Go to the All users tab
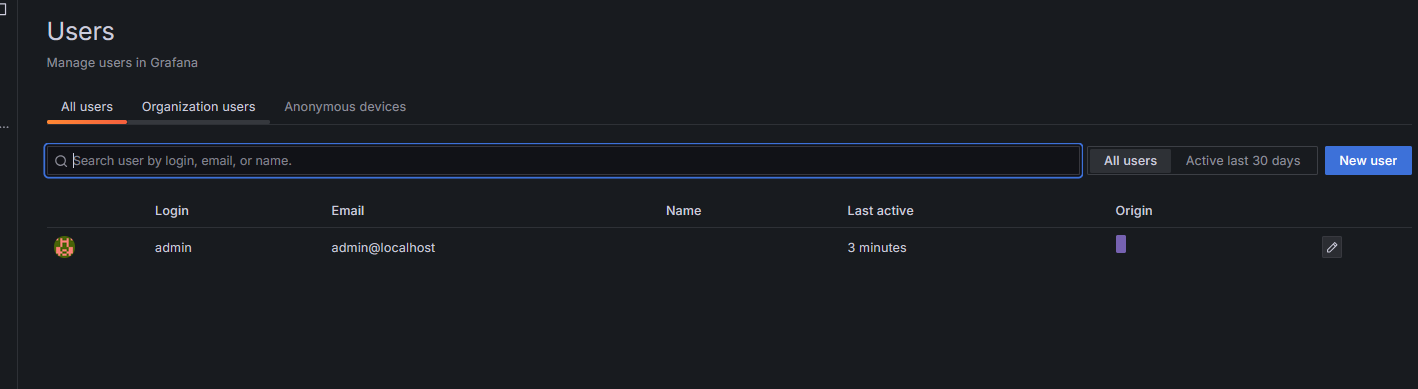Viewport: 1418px width, 389px height. (87, 107)
